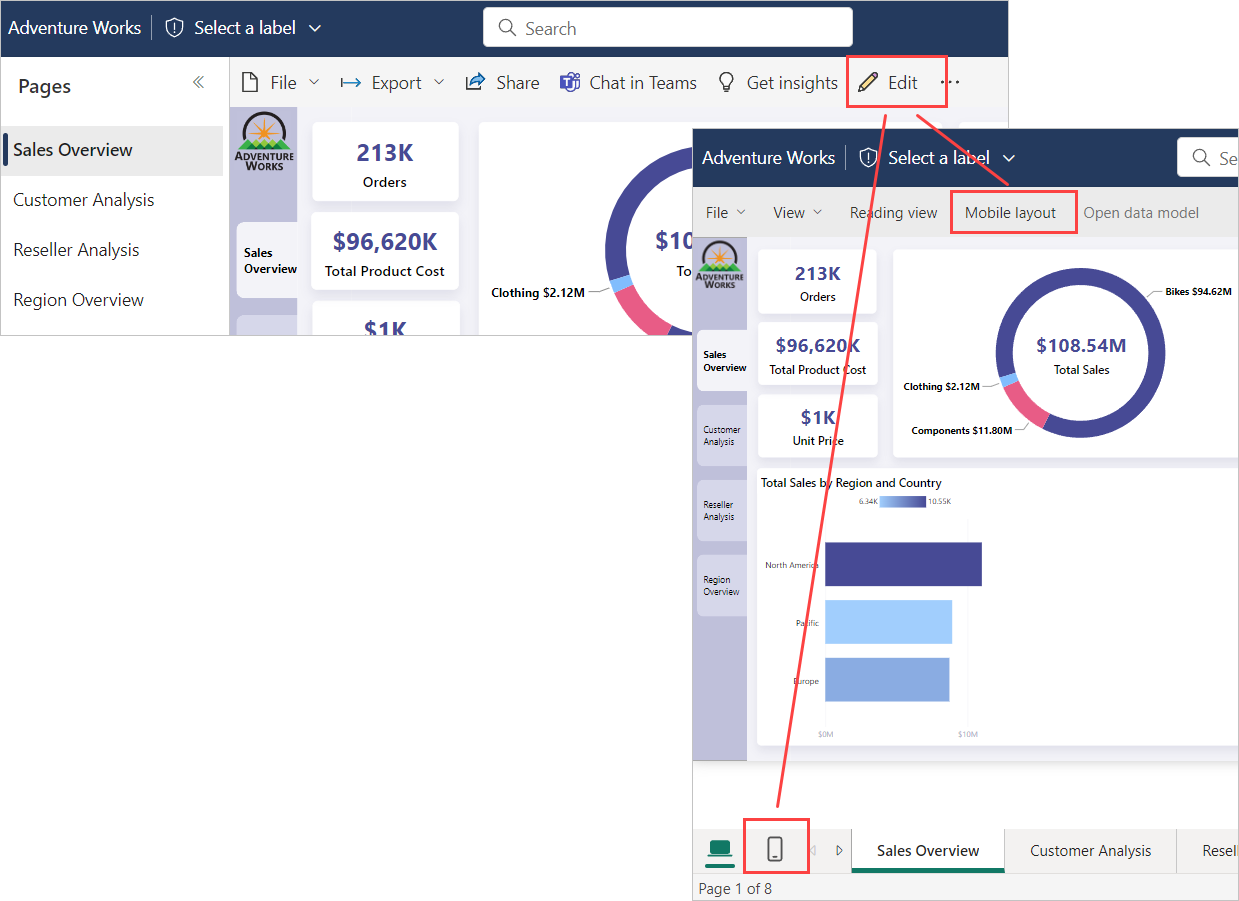Open the Select a label dropdown
This screenshot has height=901, width=1239.
point(243,27)
